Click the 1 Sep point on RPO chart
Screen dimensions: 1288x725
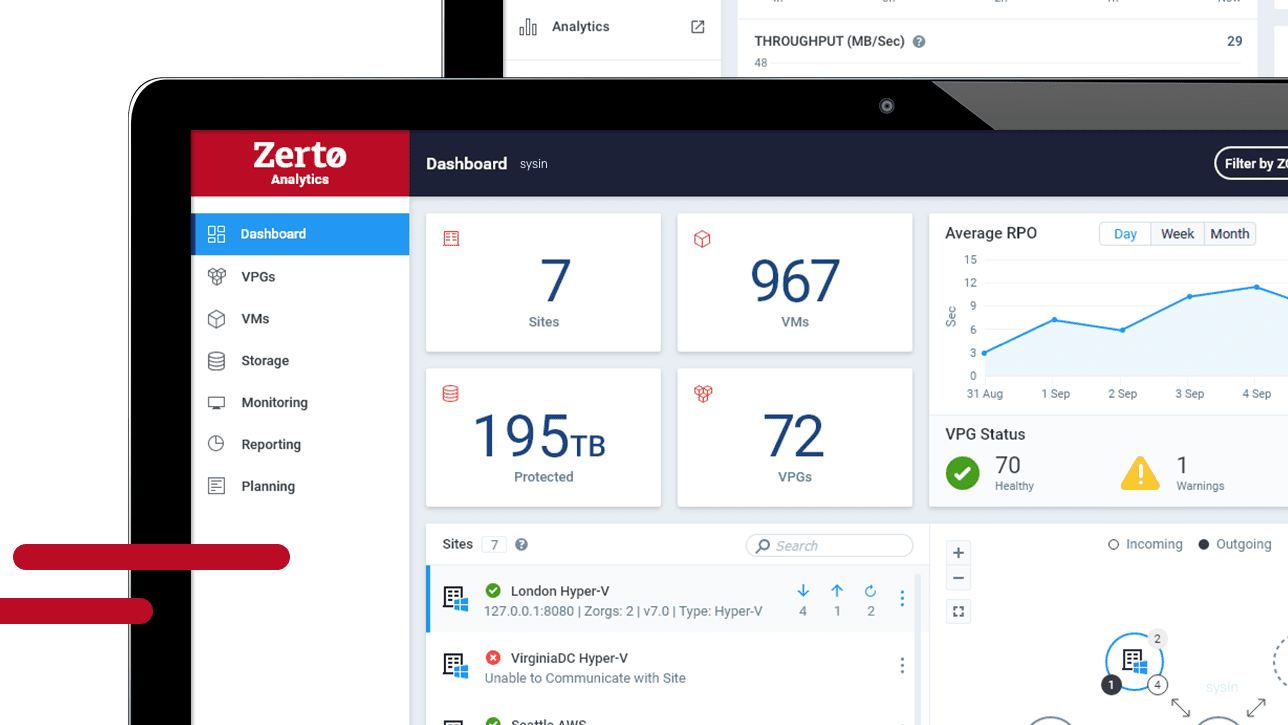[1055, 320]
